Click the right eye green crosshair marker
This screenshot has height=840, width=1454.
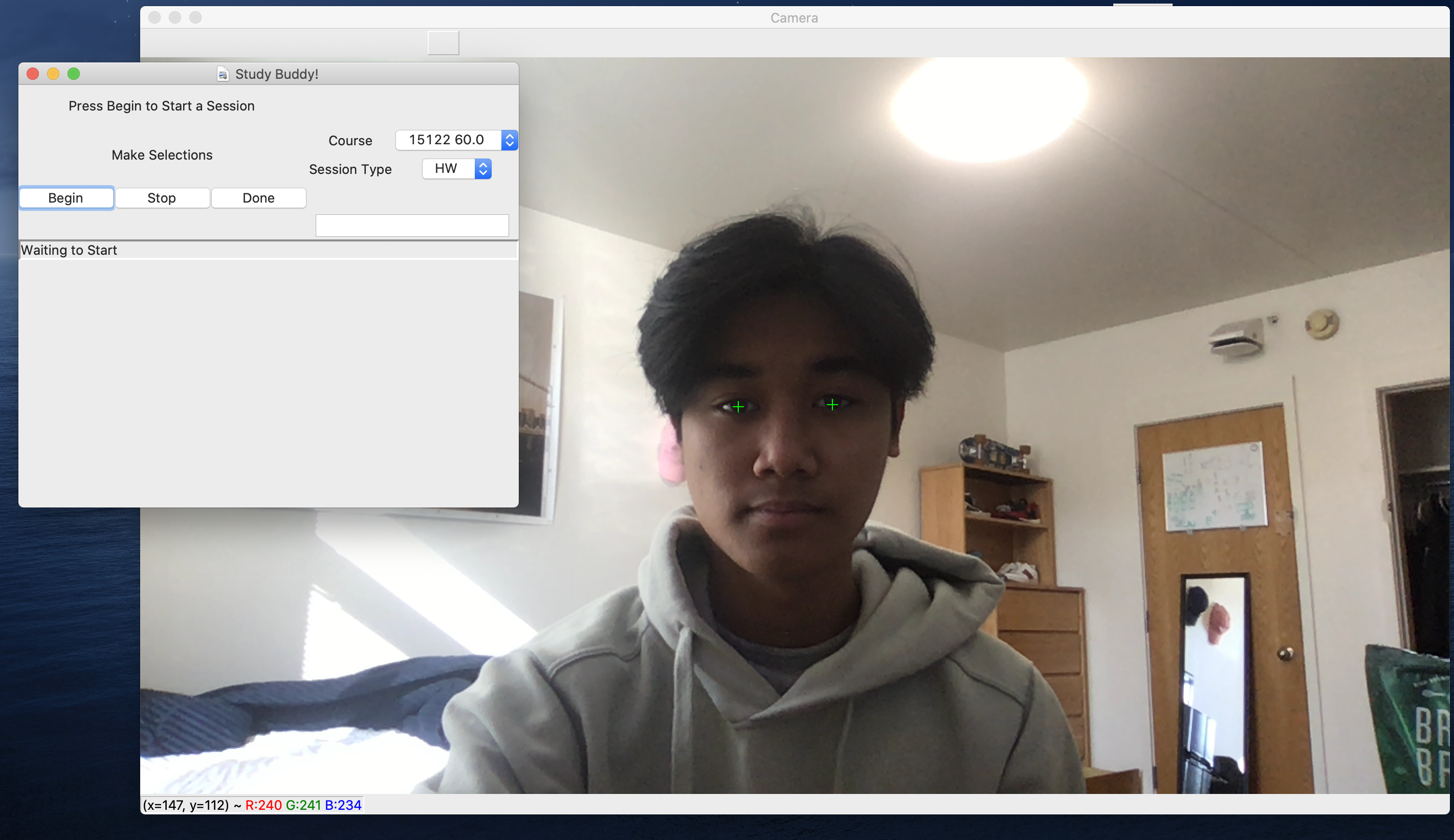pos(832,405)
